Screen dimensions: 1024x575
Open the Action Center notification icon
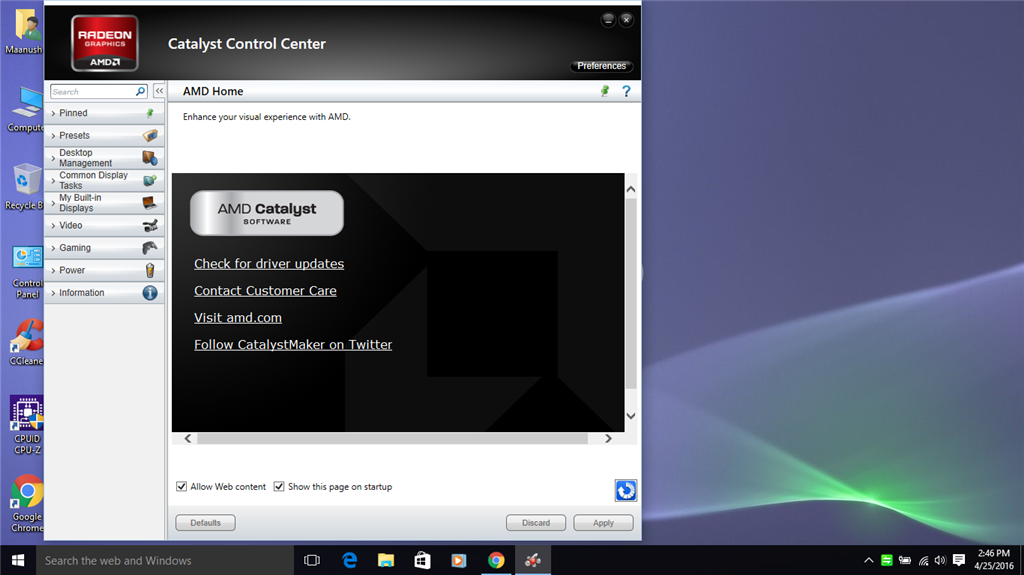pyautogui.click(x=959, y=560)
